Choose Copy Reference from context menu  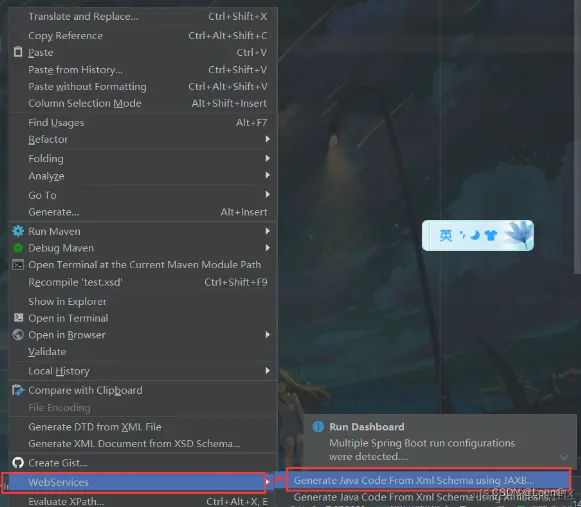tap(143, 36)
